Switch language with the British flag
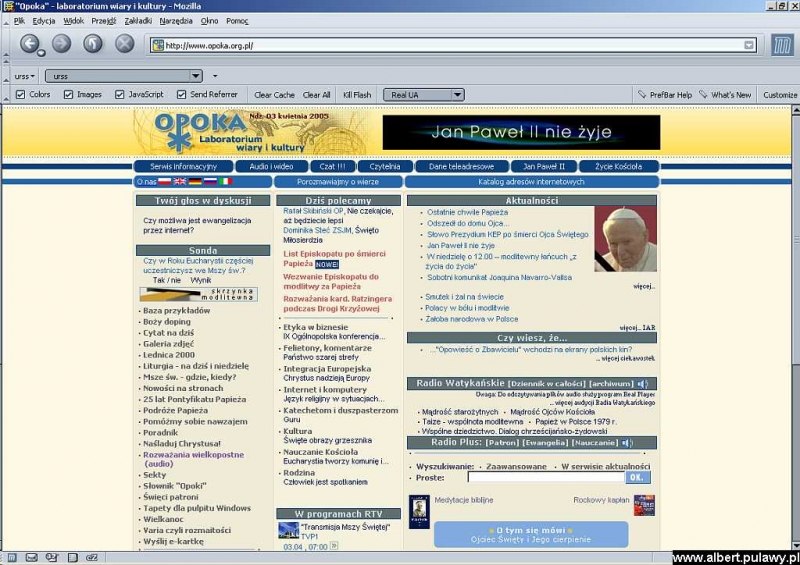 (x=180, y=181)
